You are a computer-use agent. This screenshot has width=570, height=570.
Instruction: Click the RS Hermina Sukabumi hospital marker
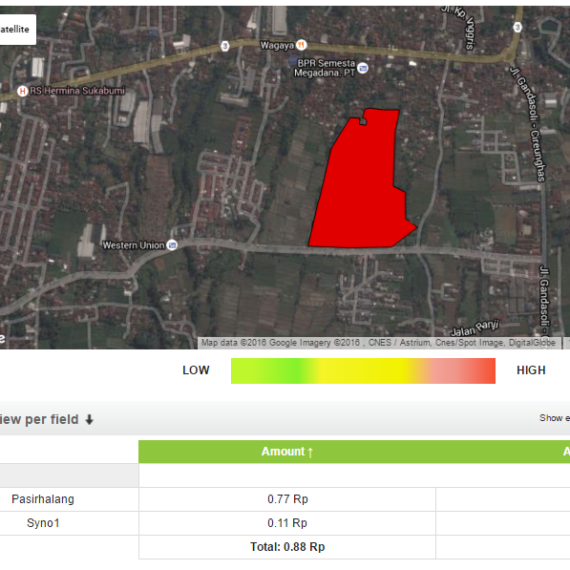point(23,91)
